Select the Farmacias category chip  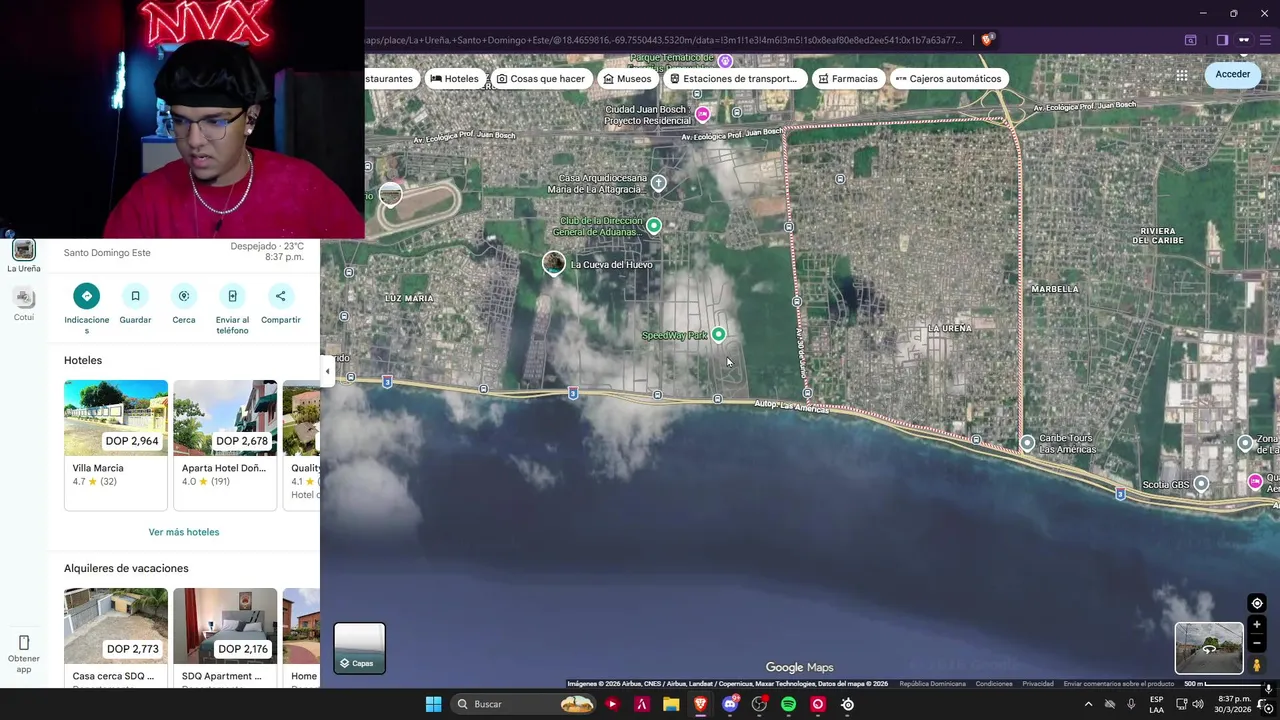tap(847, 79)
